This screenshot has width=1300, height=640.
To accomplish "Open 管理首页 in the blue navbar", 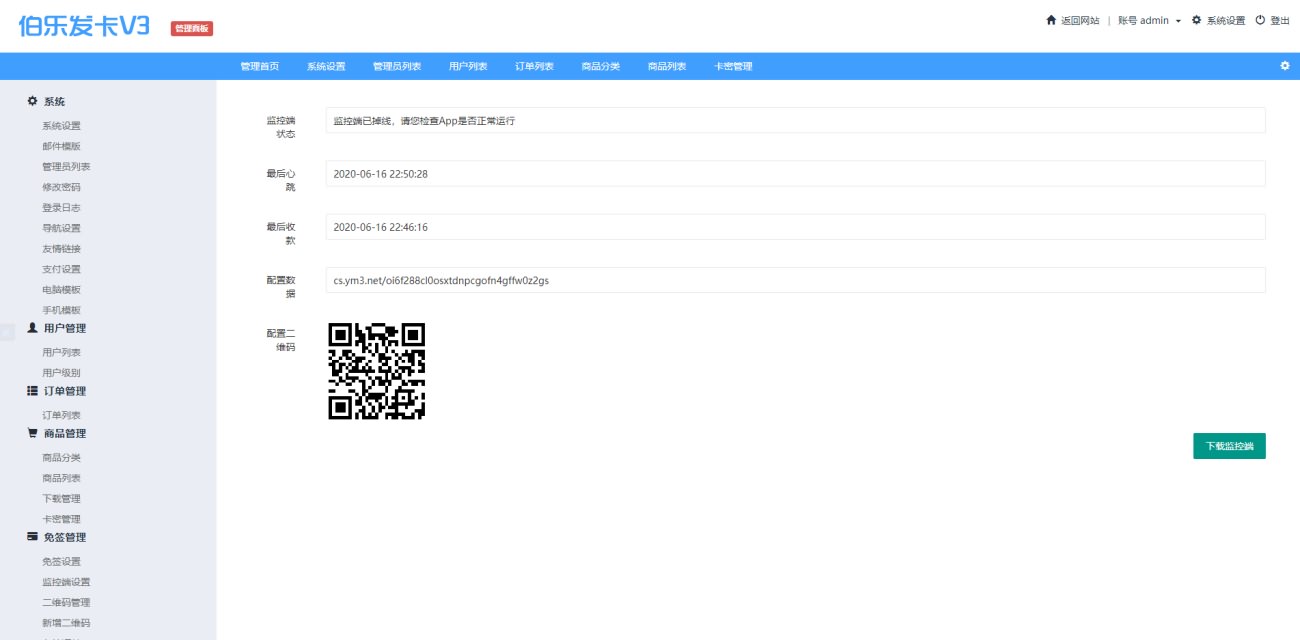I will (260, 66).
